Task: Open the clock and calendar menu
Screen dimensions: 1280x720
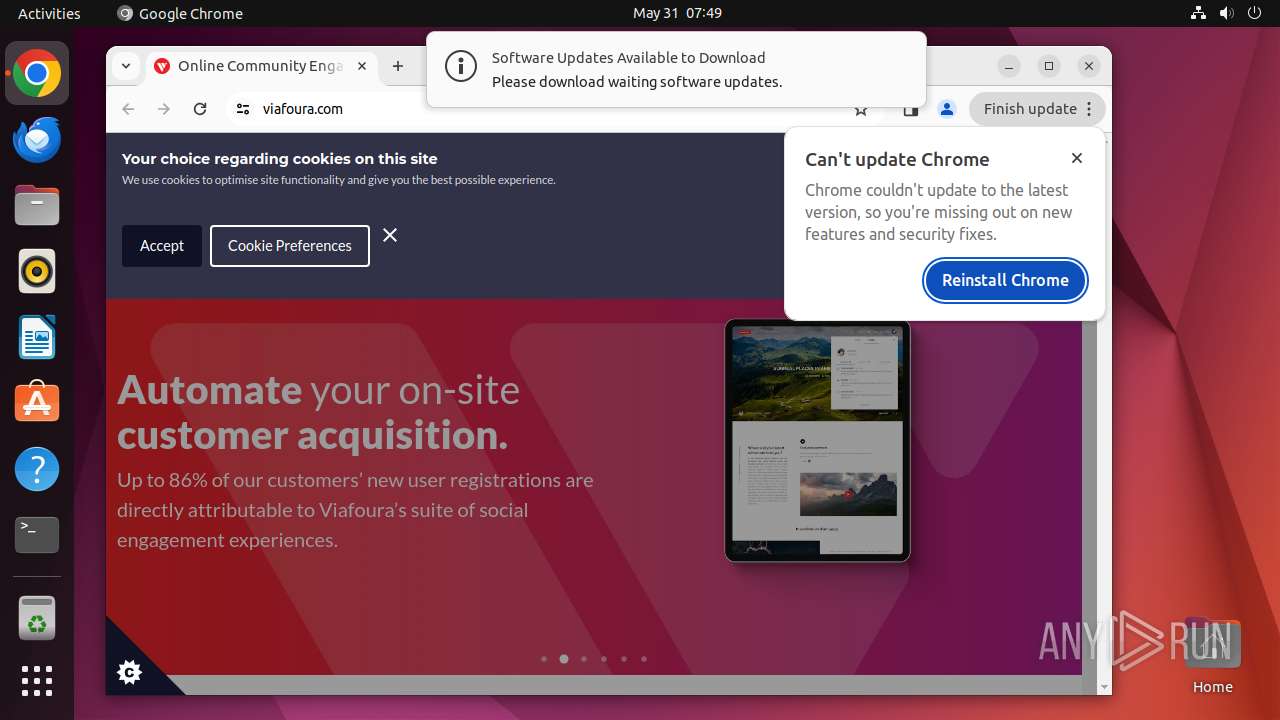Action: point(677,13)
